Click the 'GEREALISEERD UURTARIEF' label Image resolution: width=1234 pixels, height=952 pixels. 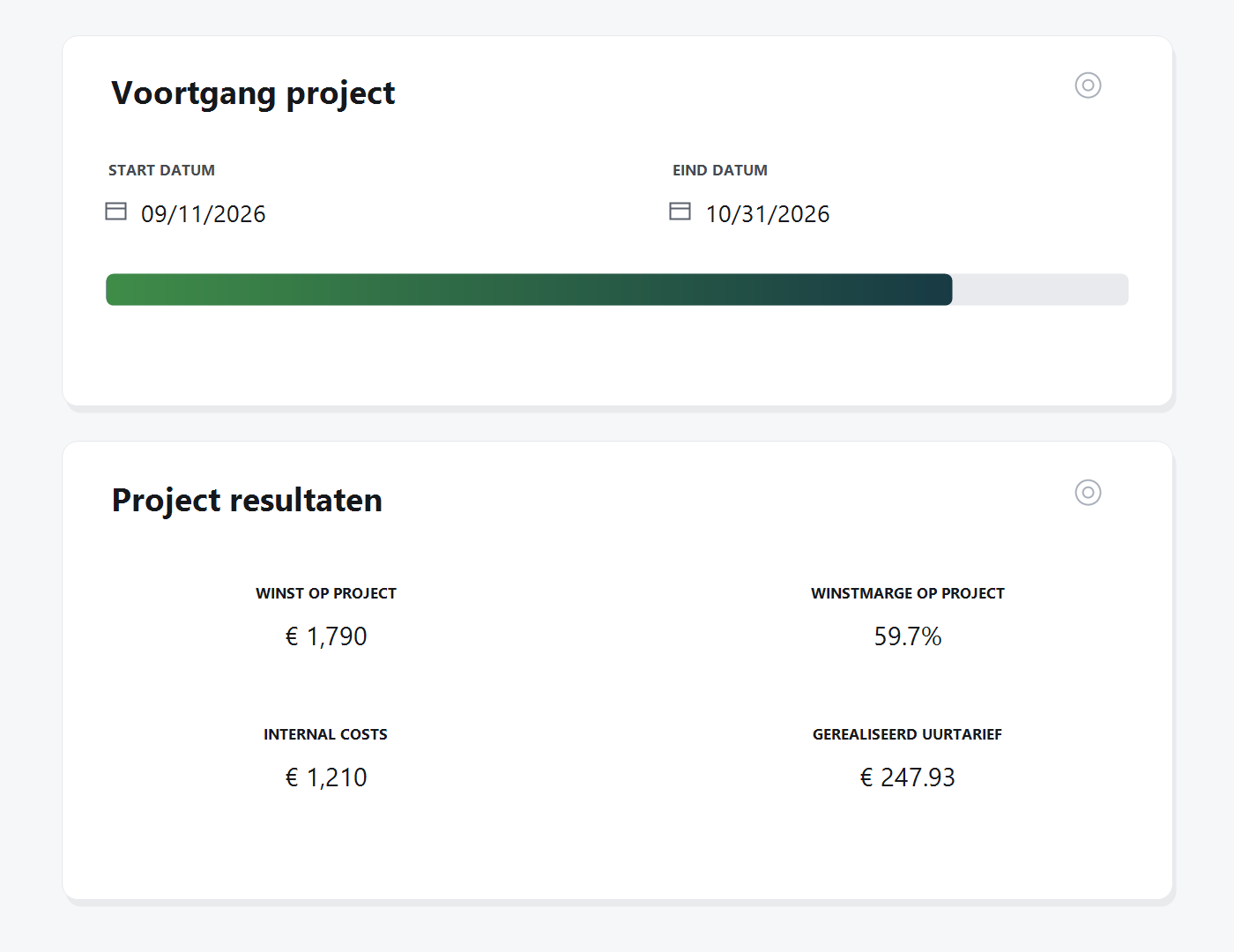908,734
